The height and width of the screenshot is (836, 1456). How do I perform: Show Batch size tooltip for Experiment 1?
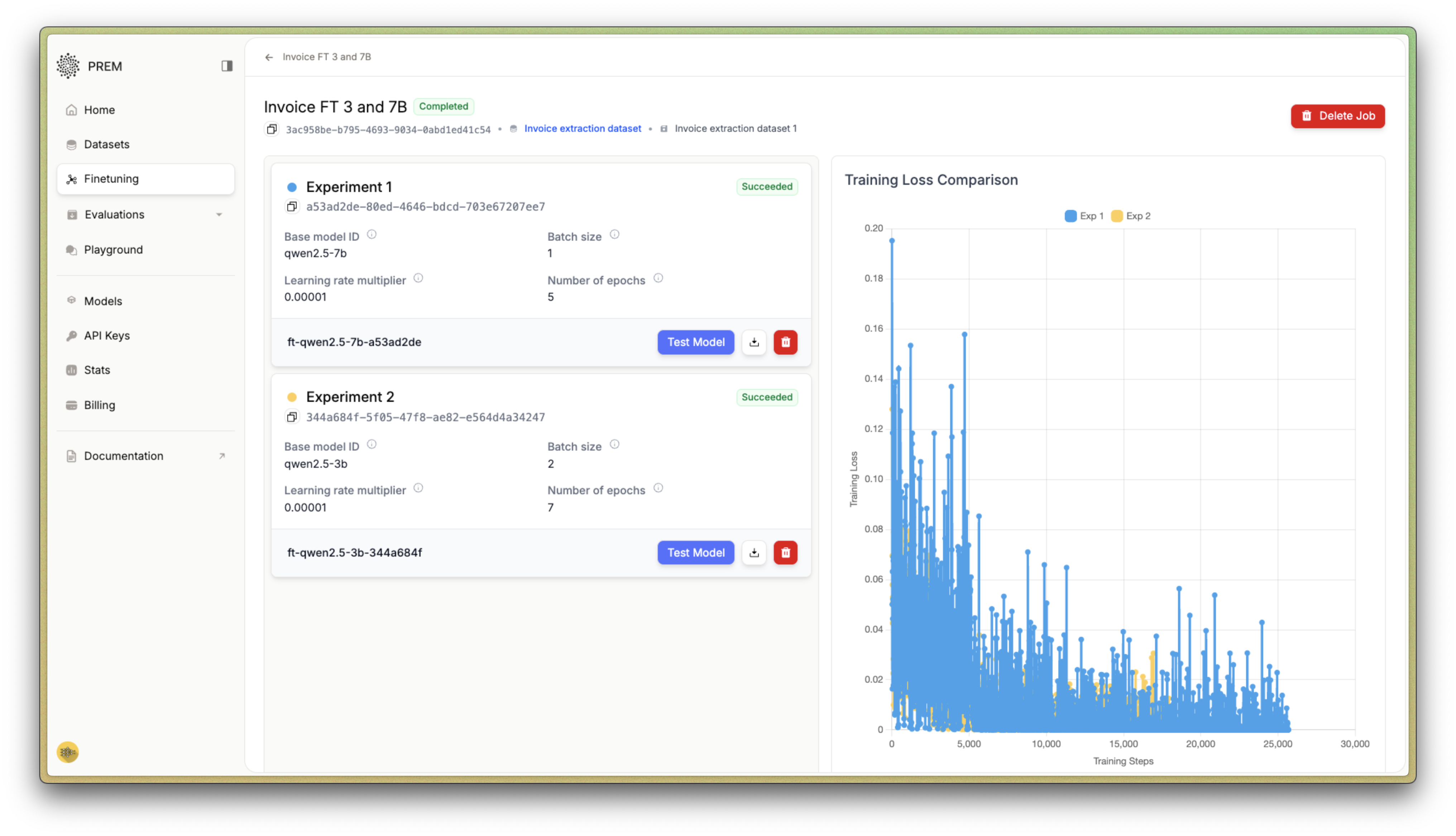614,234
